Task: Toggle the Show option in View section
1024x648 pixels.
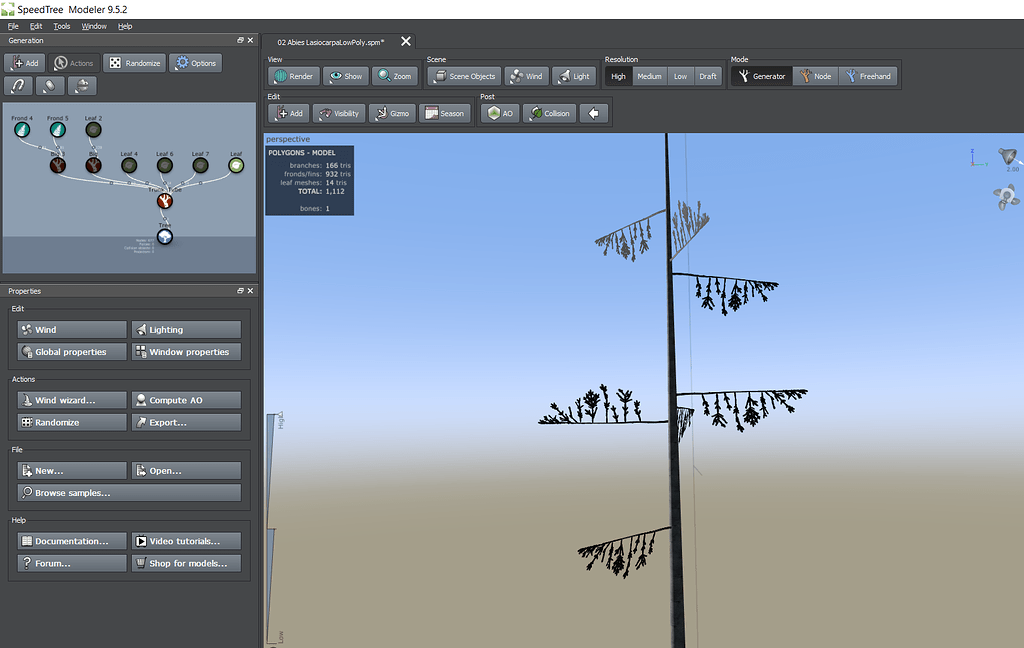Action: click(x=345, y=75)
